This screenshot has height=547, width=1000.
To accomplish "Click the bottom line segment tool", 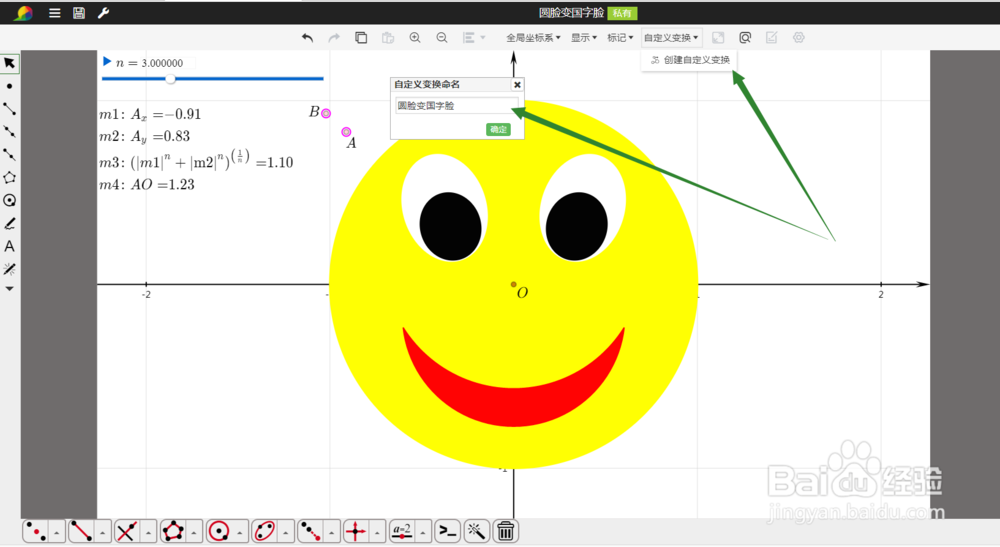I will click(81, 531).
